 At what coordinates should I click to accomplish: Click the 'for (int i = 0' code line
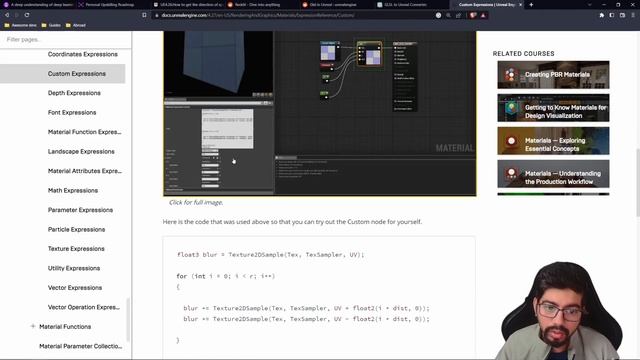[x=226, y=276]
